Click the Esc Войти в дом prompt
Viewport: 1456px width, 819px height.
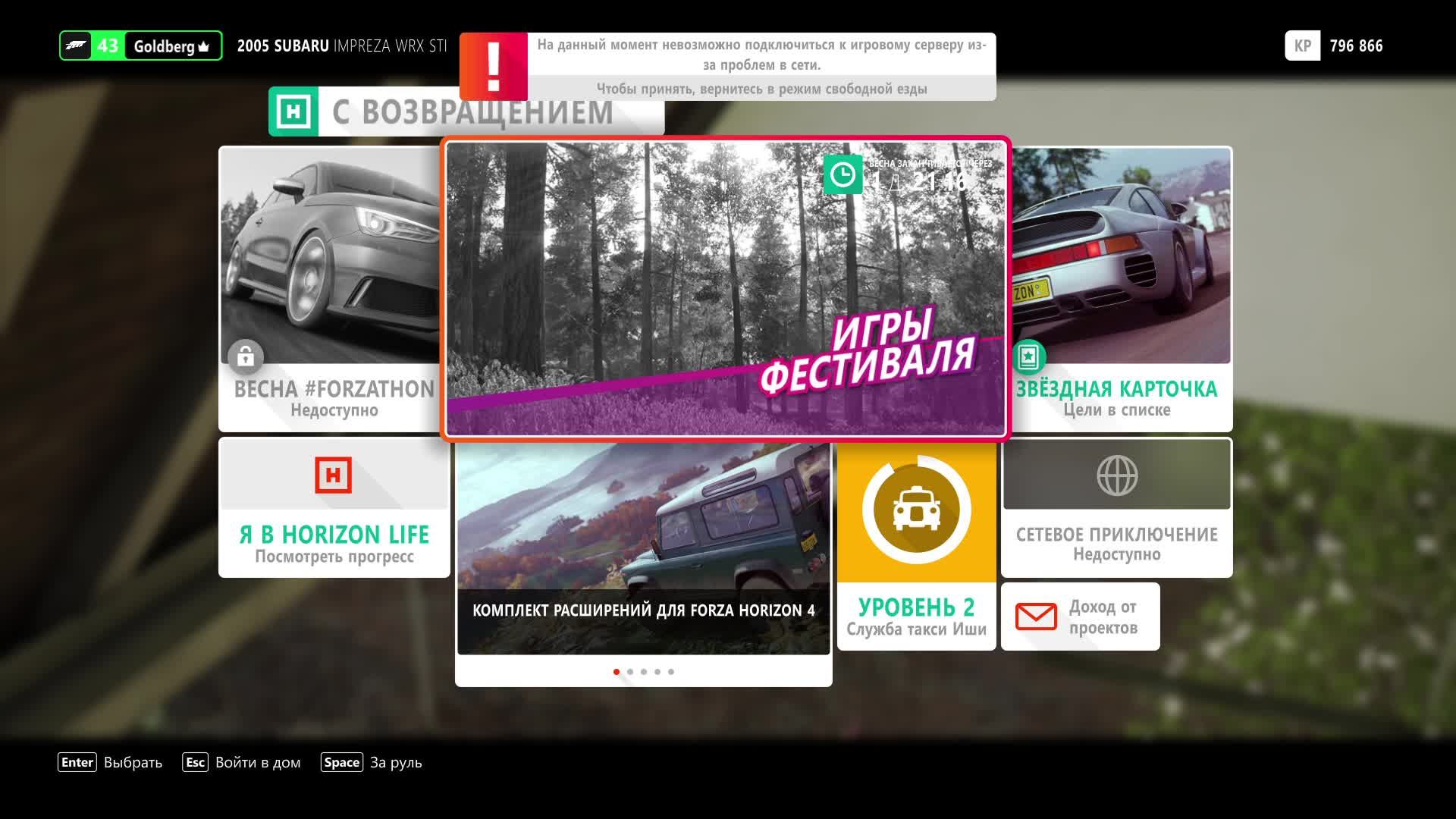click(x=241, y=762)
